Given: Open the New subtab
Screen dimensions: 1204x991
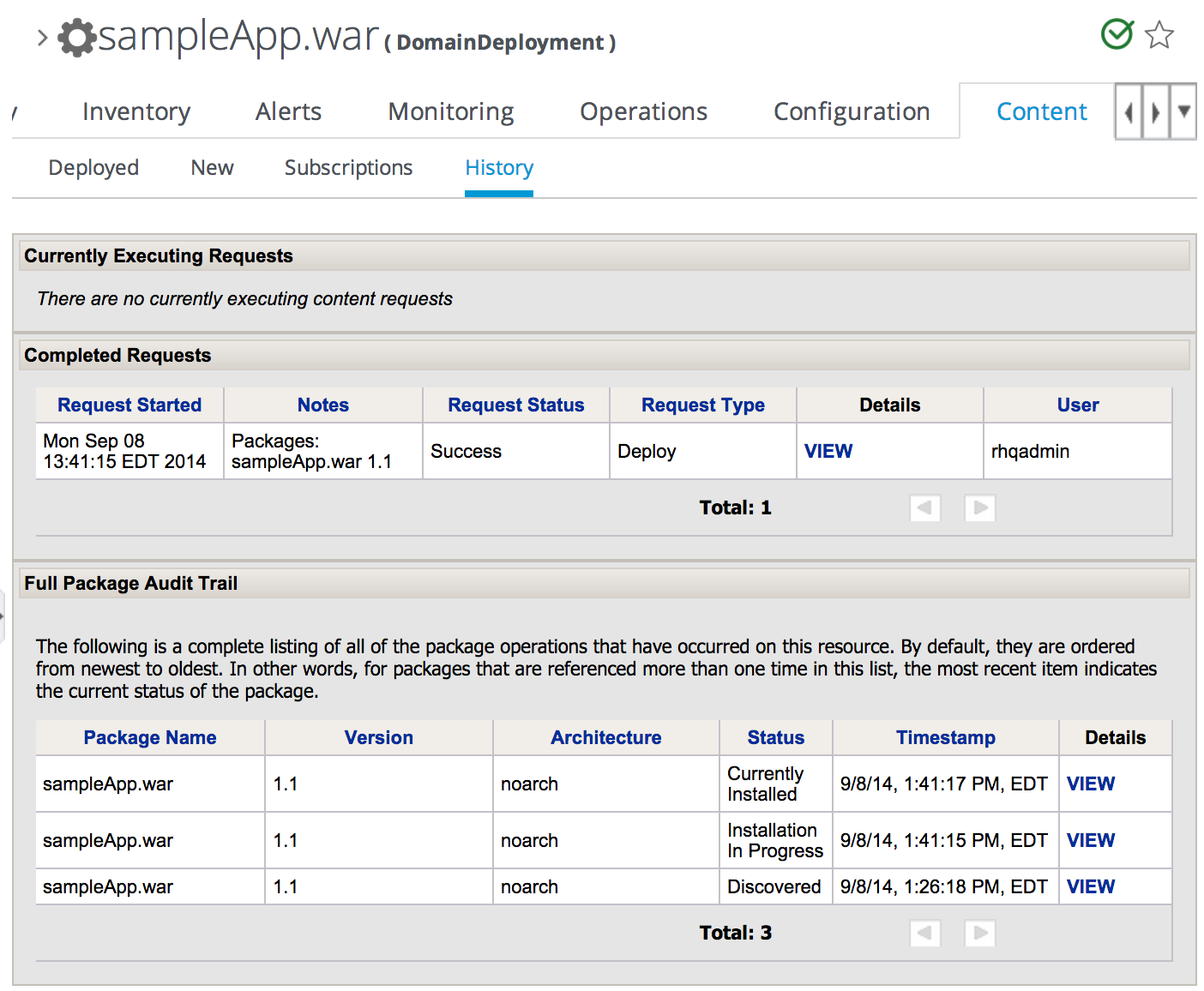Looking at the screenshot, I should click(212, 168).
